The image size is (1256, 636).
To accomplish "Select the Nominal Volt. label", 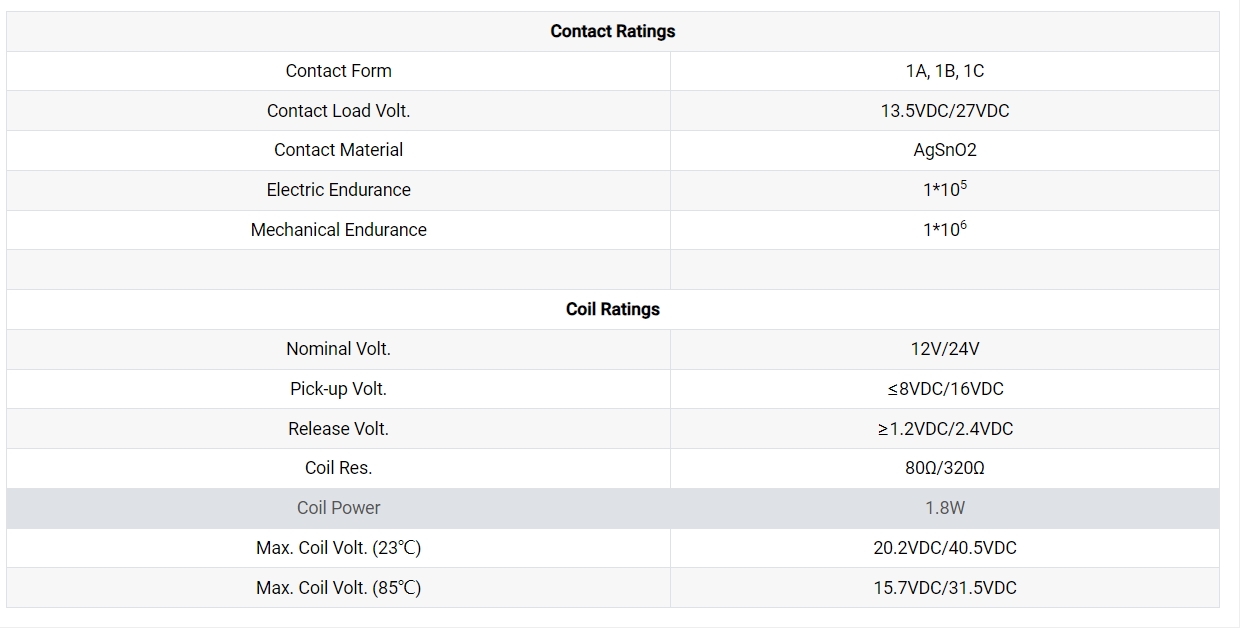I will pos(338,349).
